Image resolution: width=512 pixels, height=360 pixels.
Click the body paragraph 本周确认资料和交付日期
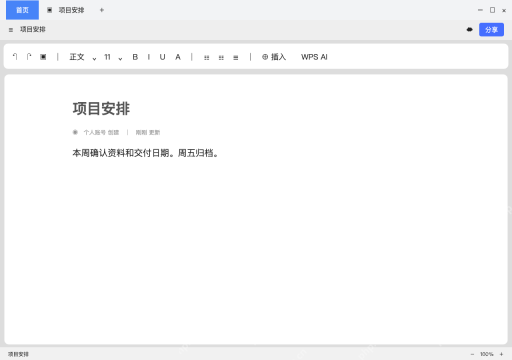pyautogui.click(x=145, y=153)
